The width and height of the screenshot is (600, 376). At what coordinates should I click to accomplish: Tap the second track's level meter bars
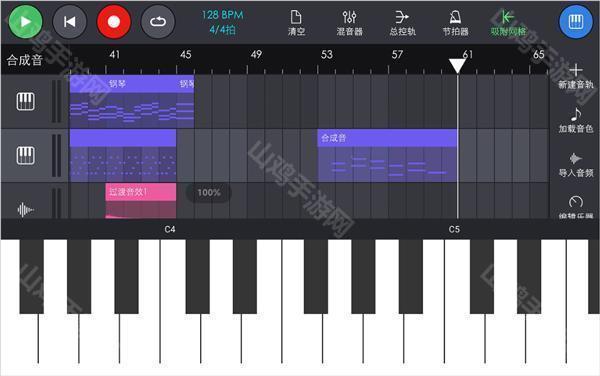click(57, 156)
